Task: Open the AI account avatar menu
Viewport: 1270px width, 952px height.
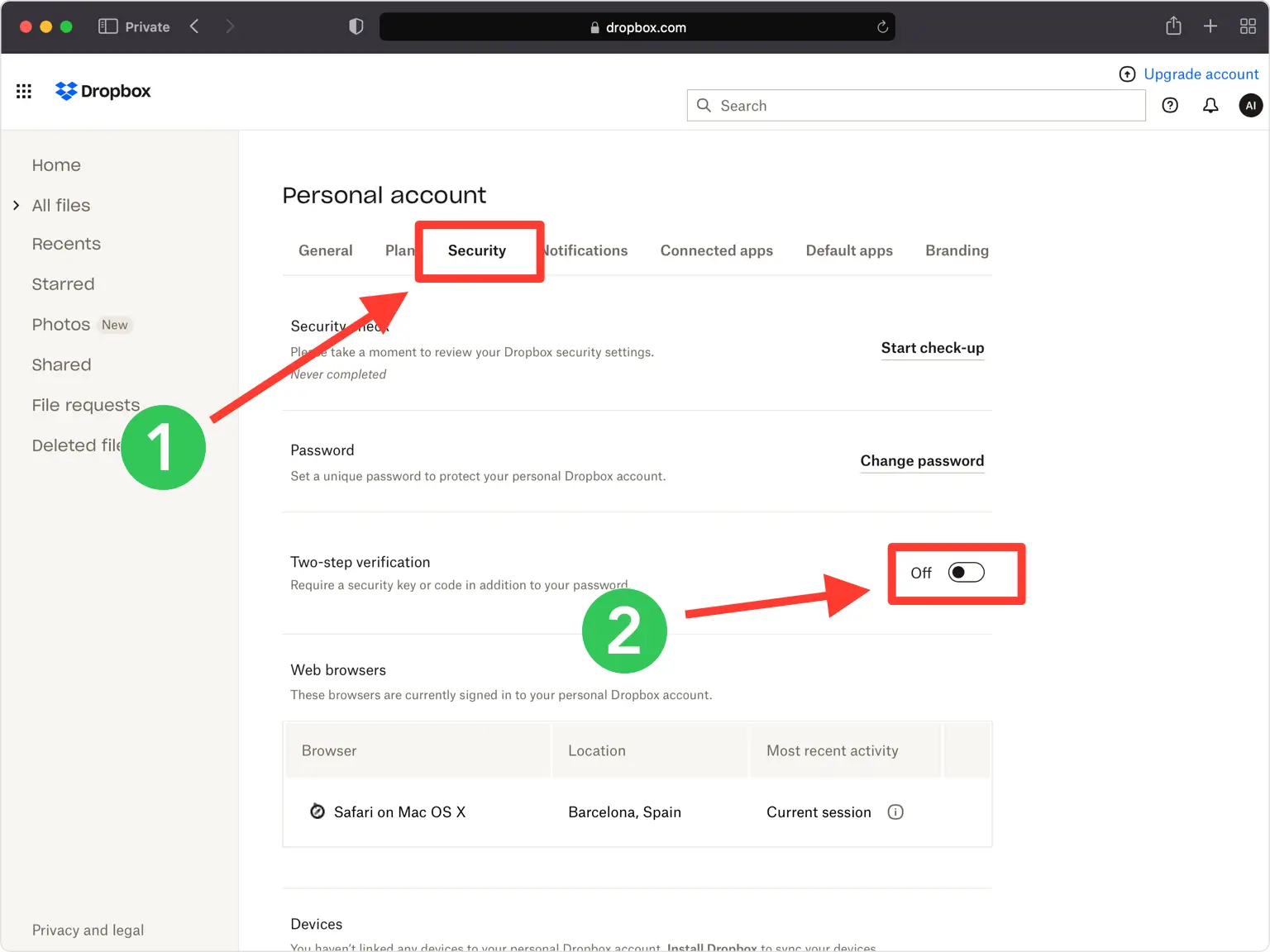Action: (1250, 105)
